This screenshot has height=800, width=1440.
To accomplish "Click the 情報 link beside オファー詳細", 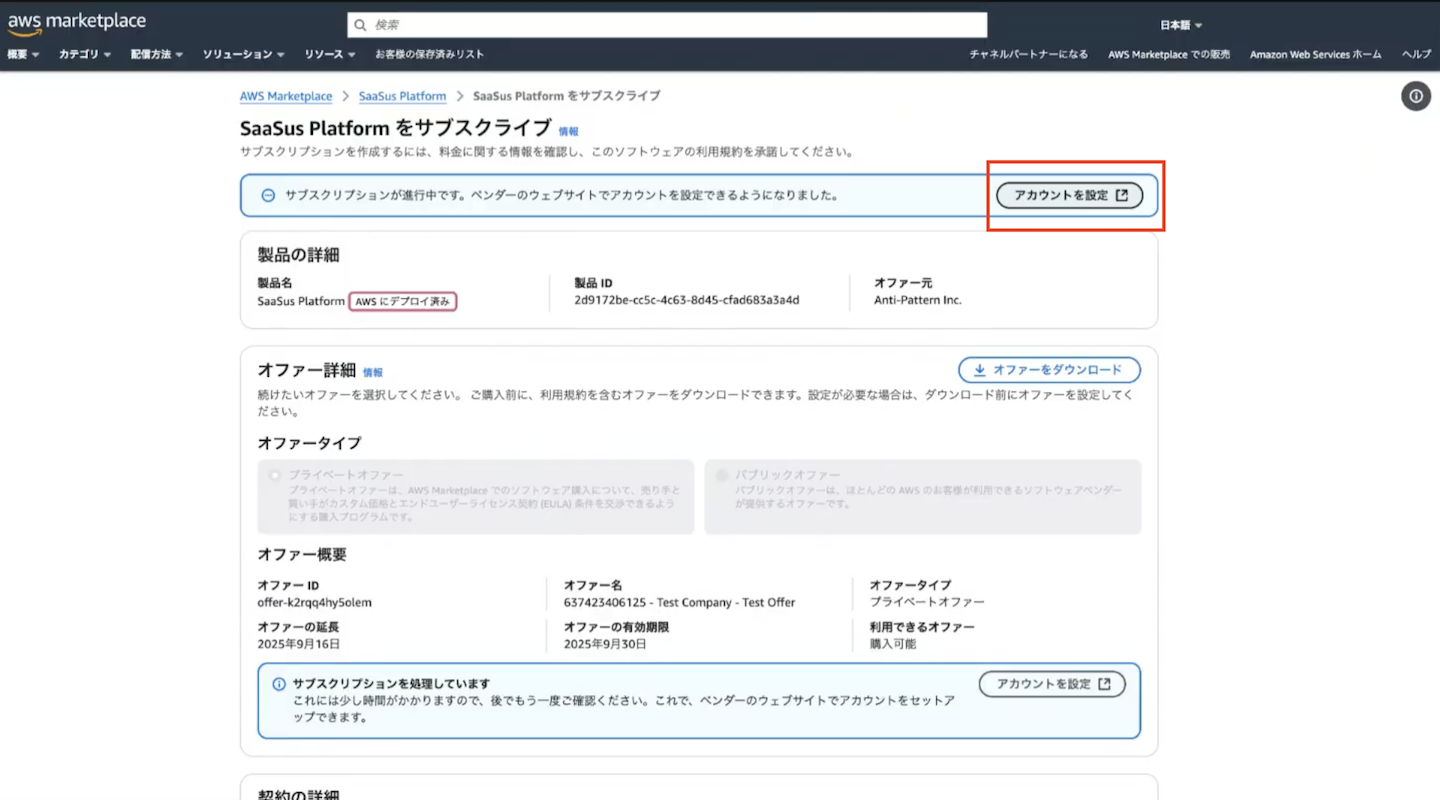I will click(372, 372).
